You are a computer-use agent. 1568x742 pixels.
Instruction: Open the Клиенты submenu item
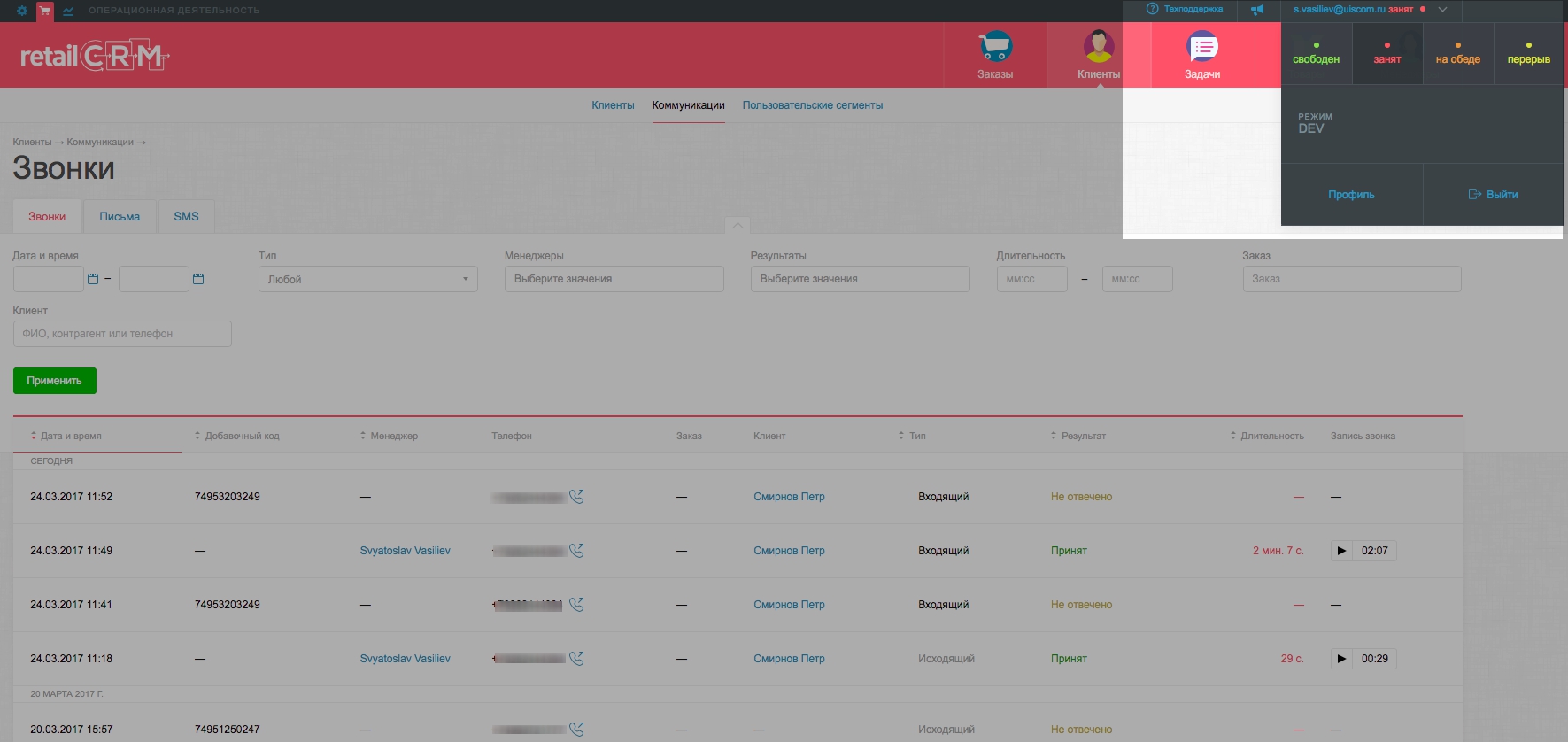[613, 105]
